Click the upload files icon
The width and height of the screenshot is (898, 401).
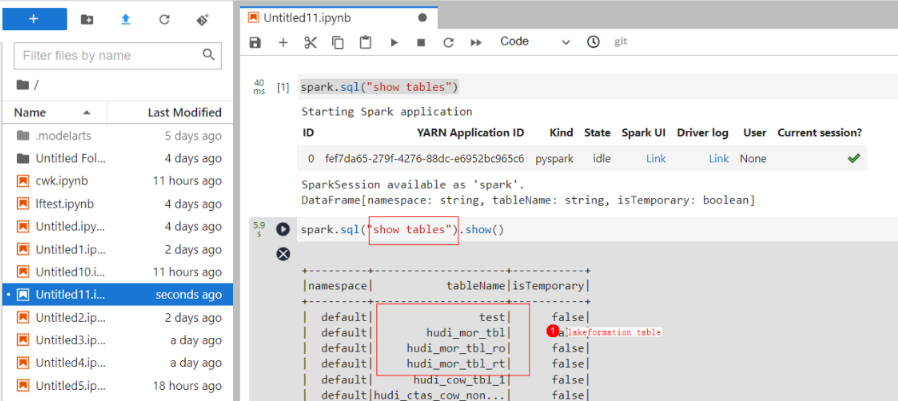pos(126,19)
